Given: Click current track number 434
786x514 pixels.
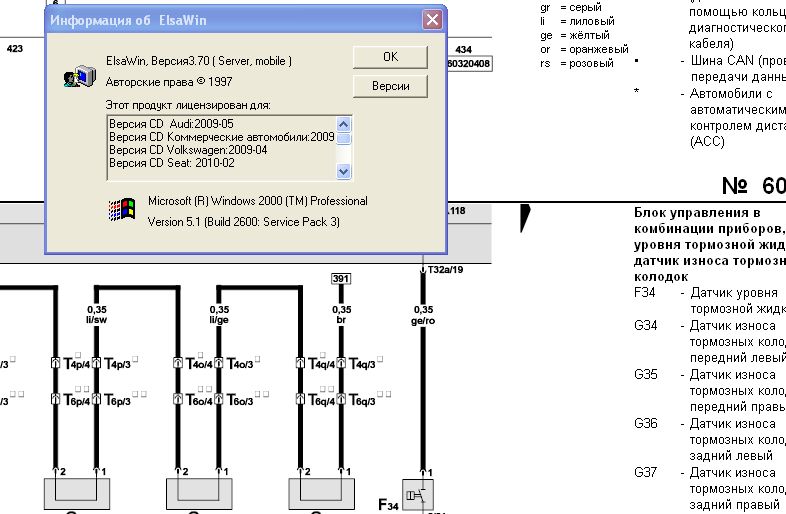Looking at the screenshot, I should pos(463,49).
